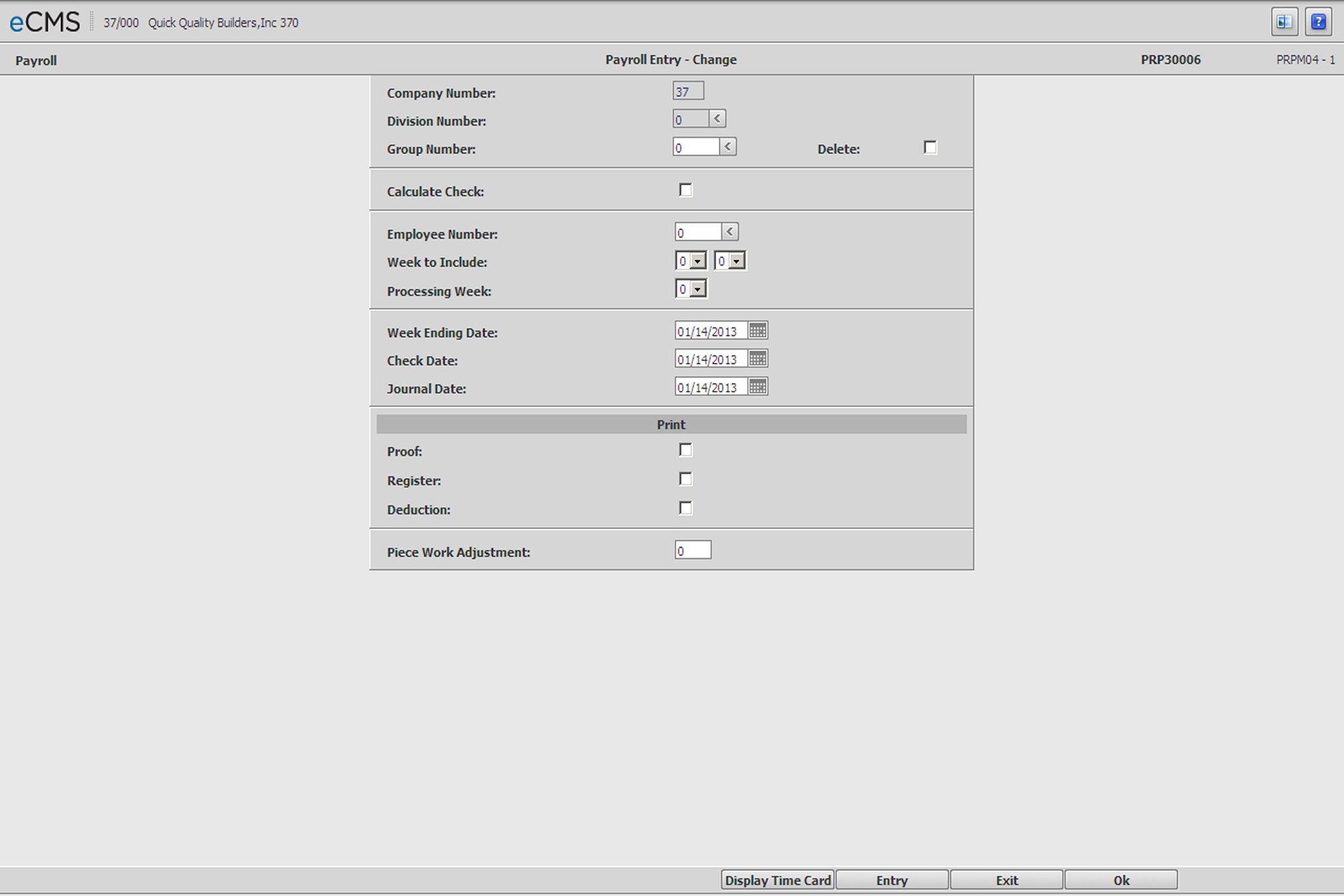
Task: Focus the Group Number field
Action: (696, 147)
